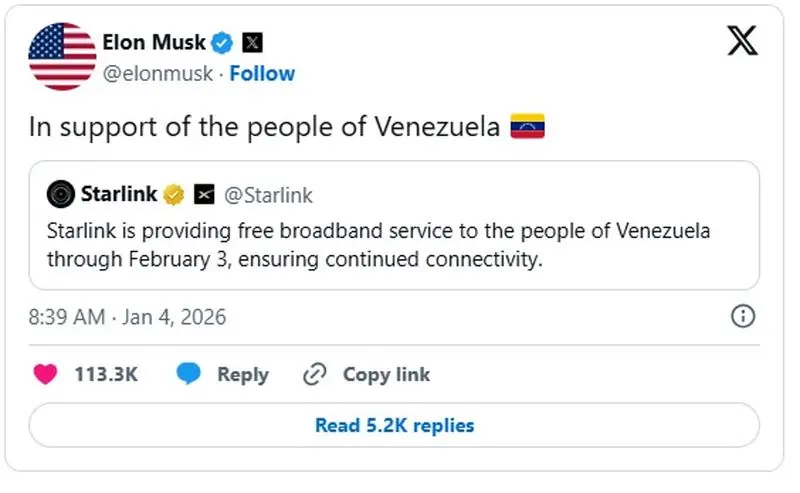Click the 8:39 AM Jan 4, 2026 timestamp
The image size is (800, 493).
click(128, 318)
